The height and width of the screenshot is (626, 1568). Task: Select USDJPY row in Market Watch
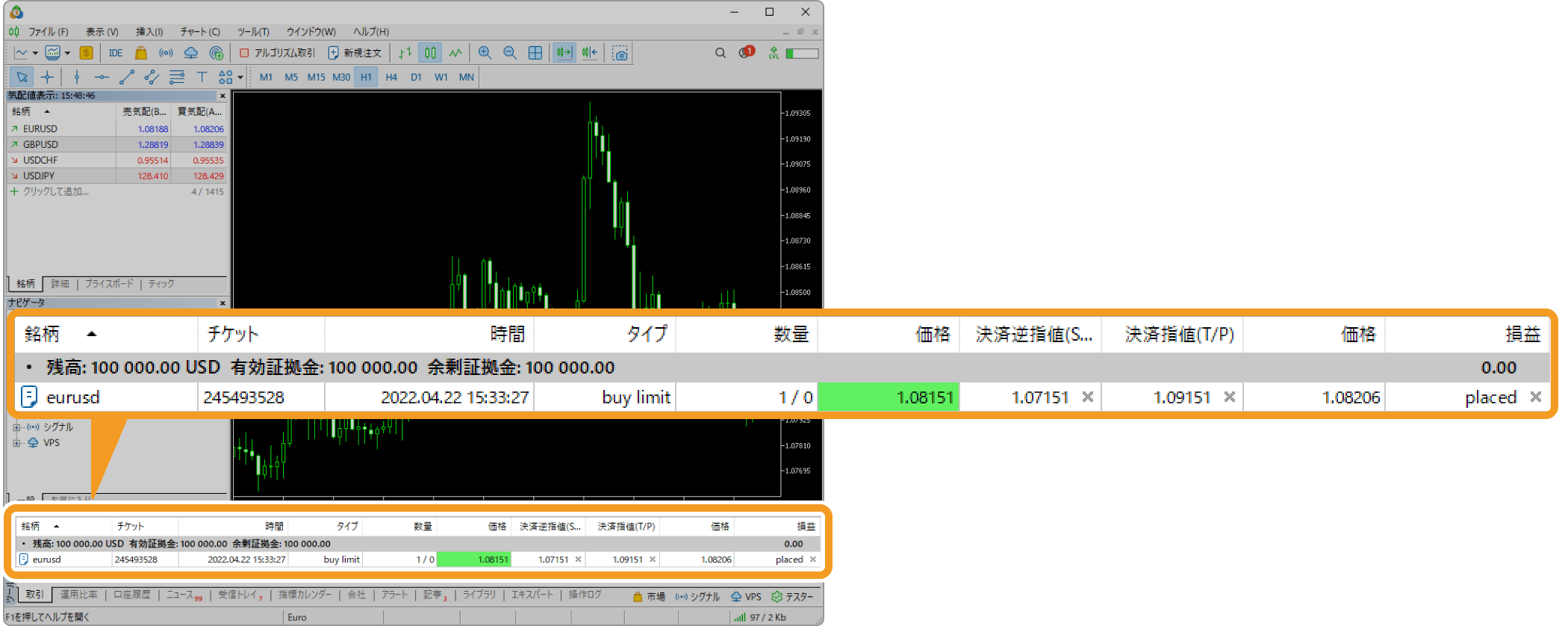pos(116,176)
